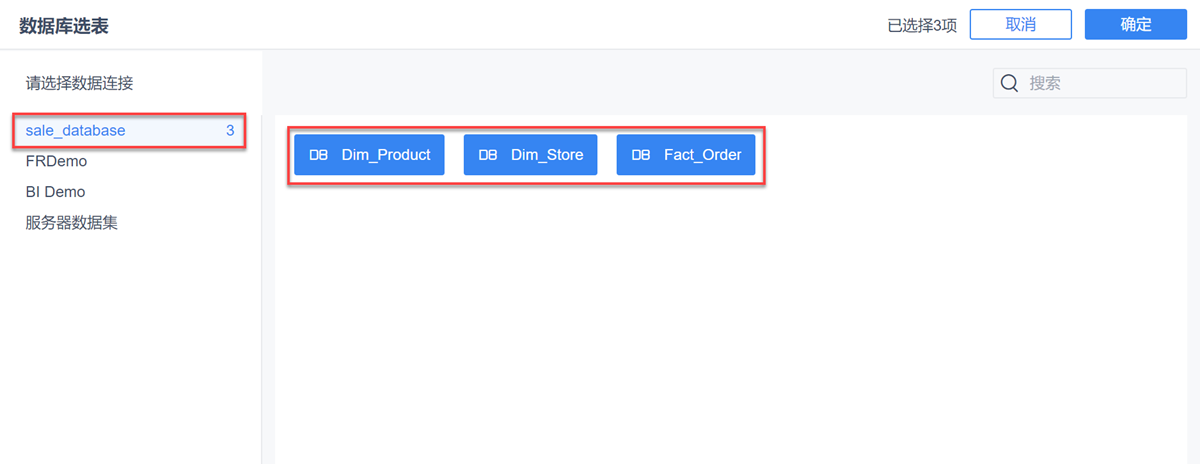Toggle the Dim_Store table selection label
Image resolution: width=1200 pixels, height=464 pixels.
547,155
